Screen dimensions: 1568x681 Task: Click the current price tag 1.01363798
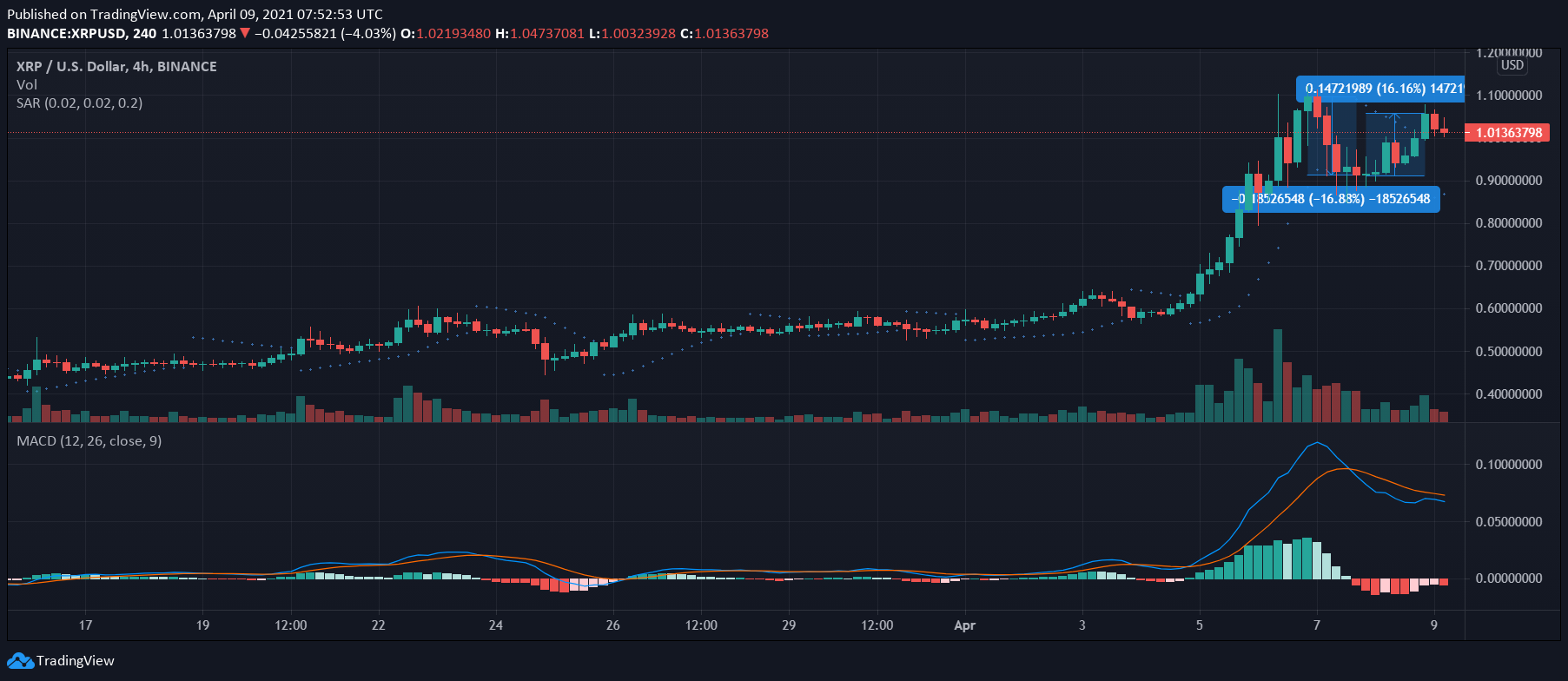(x=1508, y=133)
